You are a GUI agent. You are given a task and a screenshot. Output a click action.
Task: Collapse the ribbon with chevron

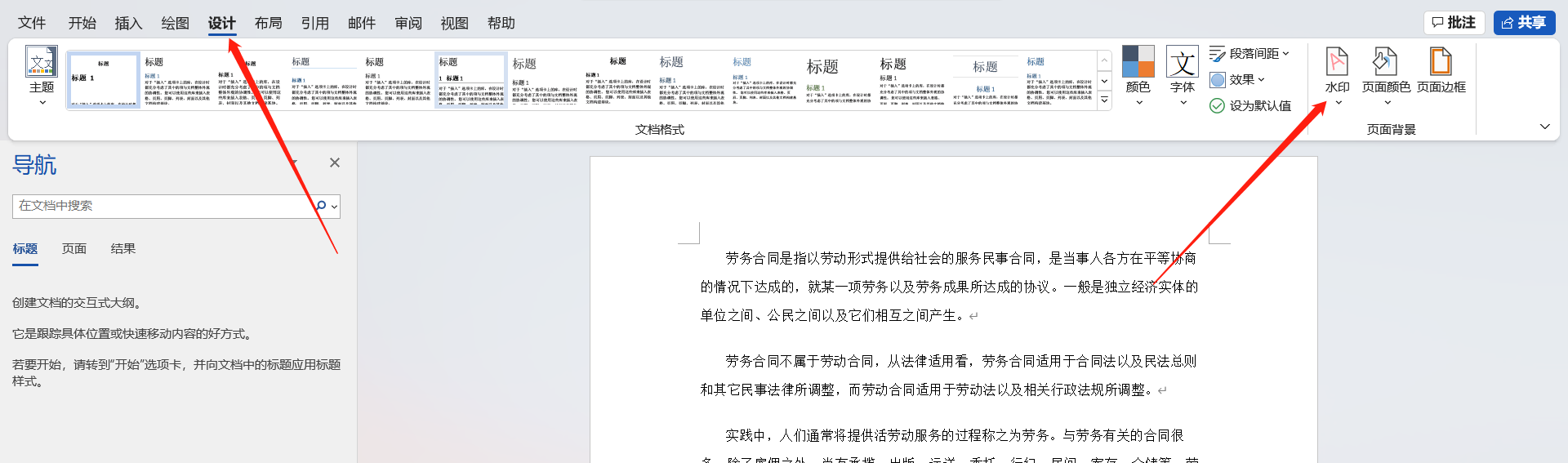1544,127
